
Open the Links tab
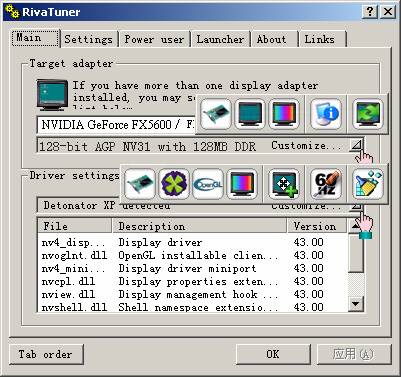coord(322,39)
